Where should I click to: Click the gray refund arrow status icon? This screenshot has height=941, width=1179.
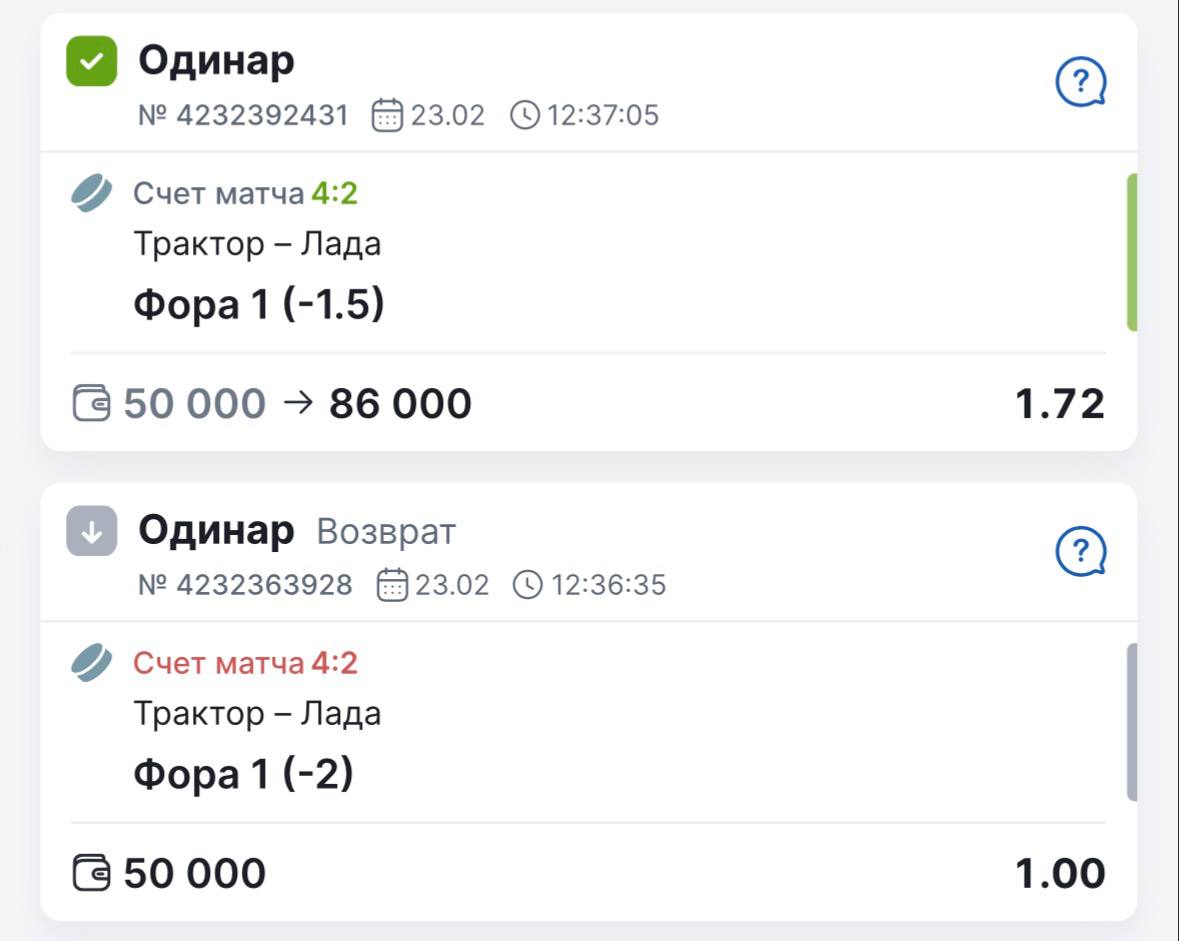pyautogui.click(x=91, y=531)
